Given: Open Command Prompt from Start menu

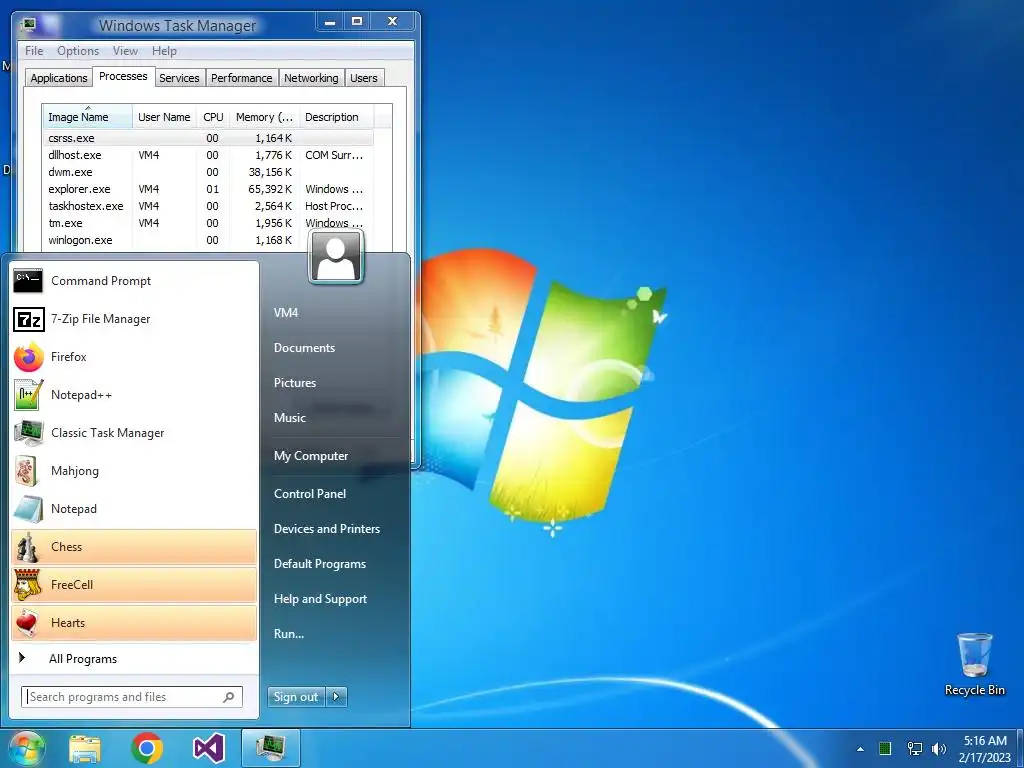Looking at the screenshot, I should tap(135, 281).
